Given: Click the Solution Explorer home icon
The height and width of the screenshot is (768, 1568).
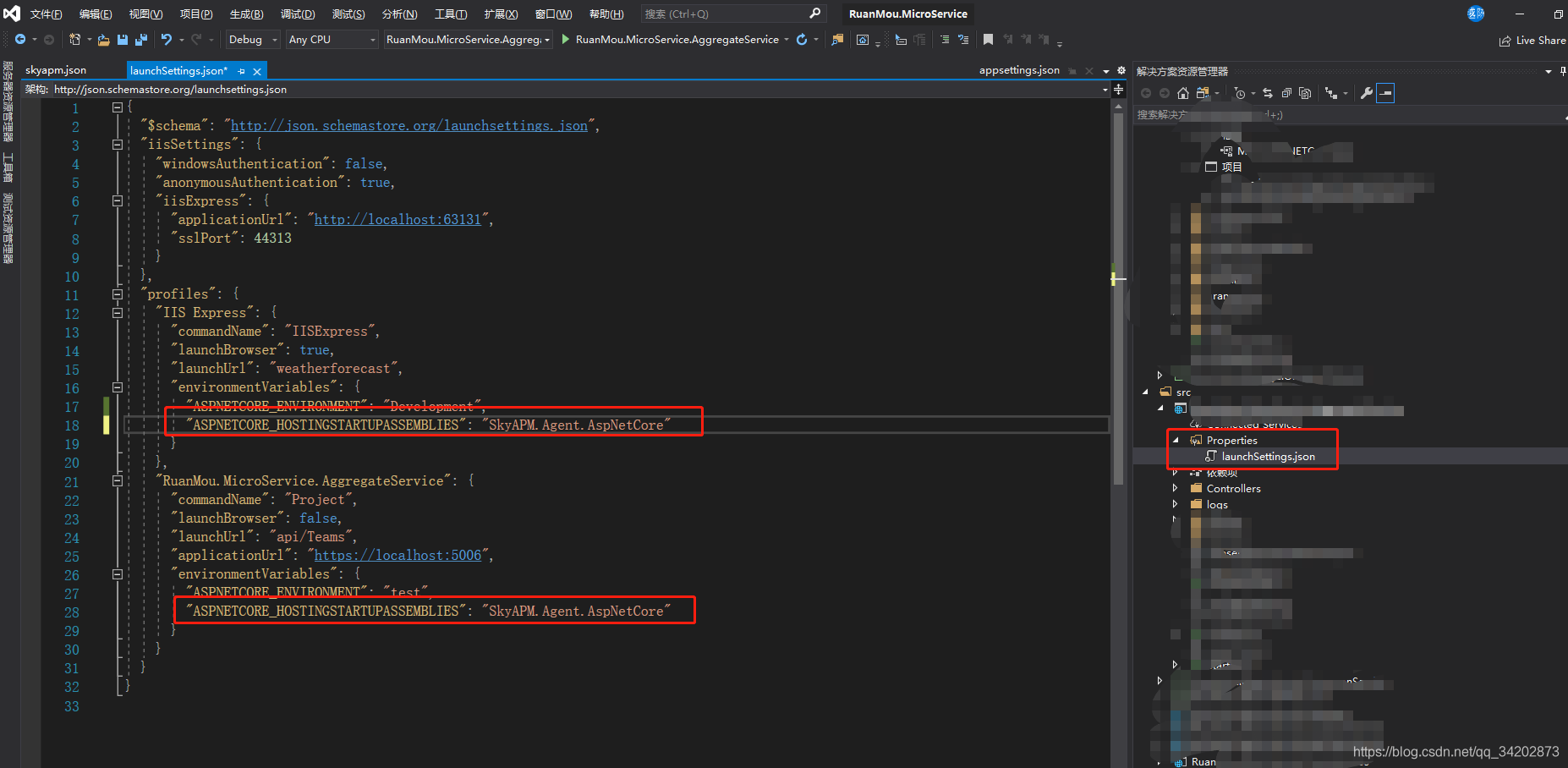Looking at the screenshot, I should pyautogui.click(x=1183, y=93).
